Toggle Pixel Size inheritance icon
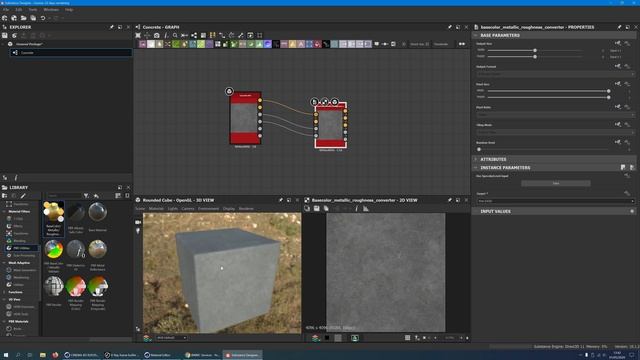640x360 pixels. [x=618, y=84]
